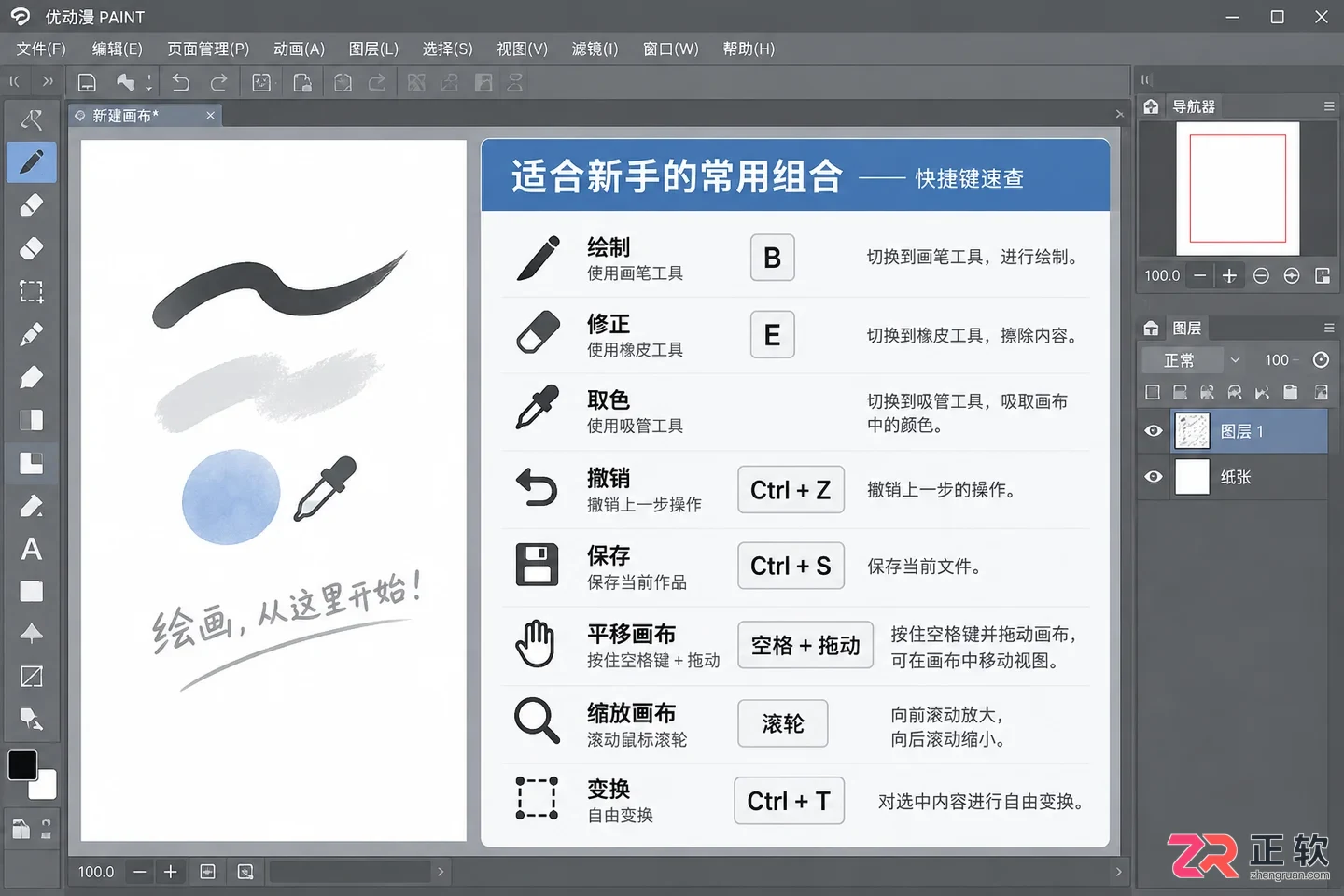Click Navigator zoom in plus icon

click(x=1229, y=275)
